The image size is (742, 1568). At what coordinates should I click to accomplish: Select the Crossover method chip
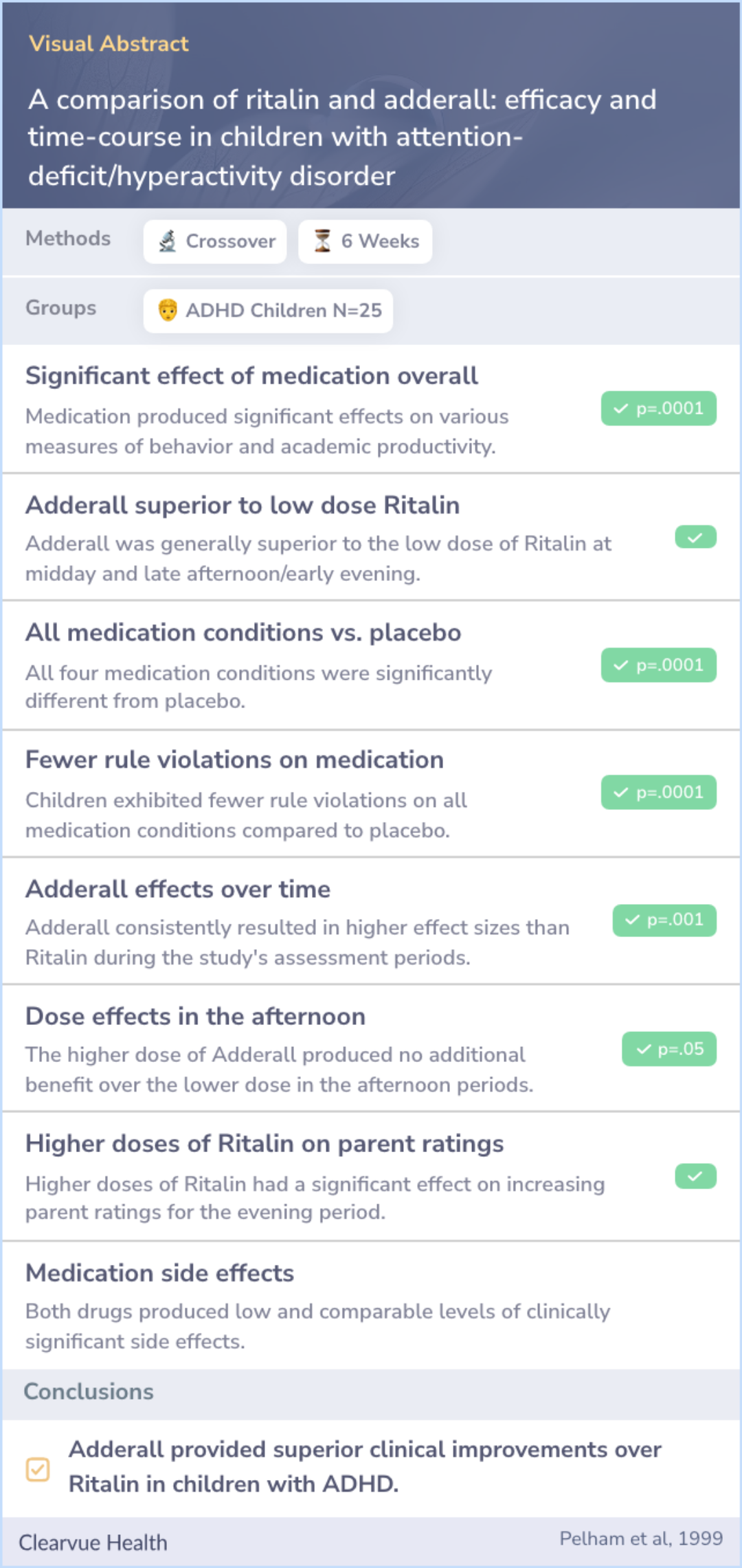215,241
